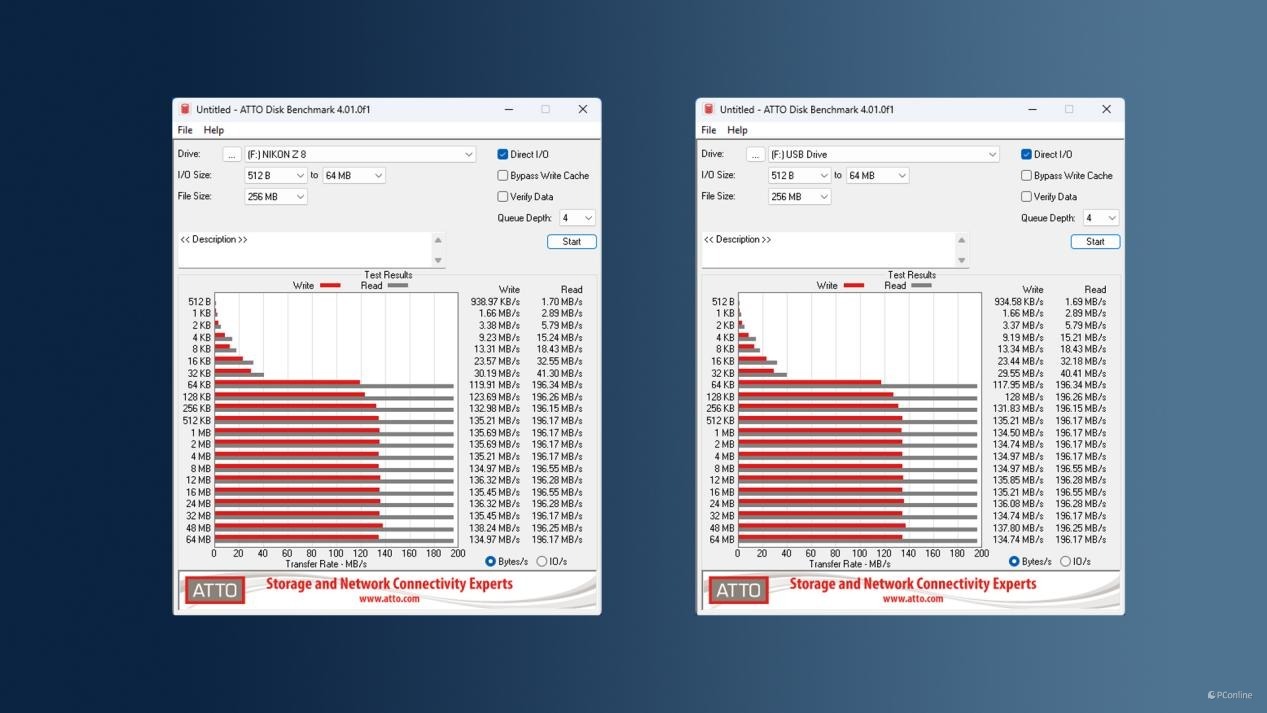Browse drive with '...' button in USB Drive window
The image size is (1267, 713).
pyautogui.click(x=756, y=155)
